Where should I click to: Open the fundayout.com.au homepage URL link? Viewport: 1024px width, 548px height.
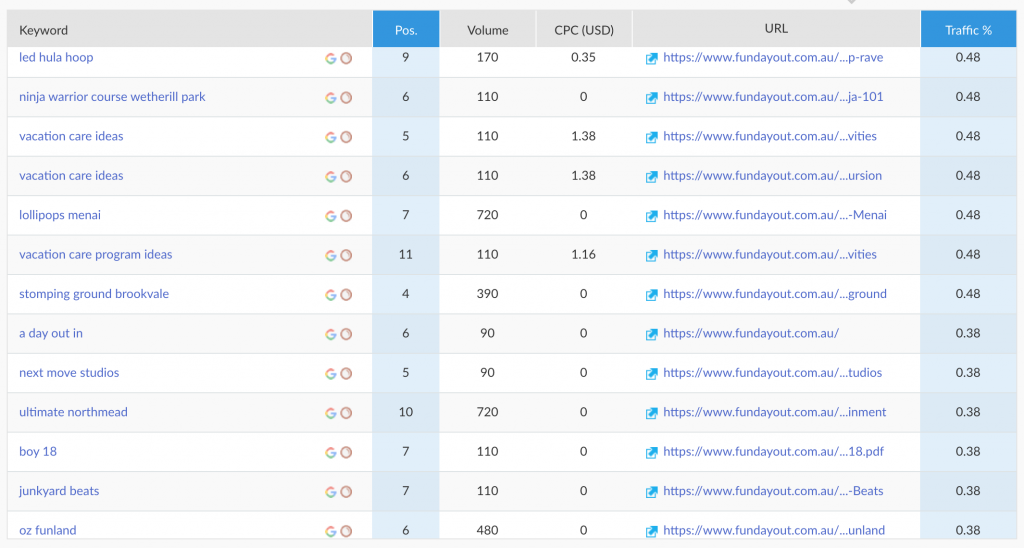pos(750,333)
